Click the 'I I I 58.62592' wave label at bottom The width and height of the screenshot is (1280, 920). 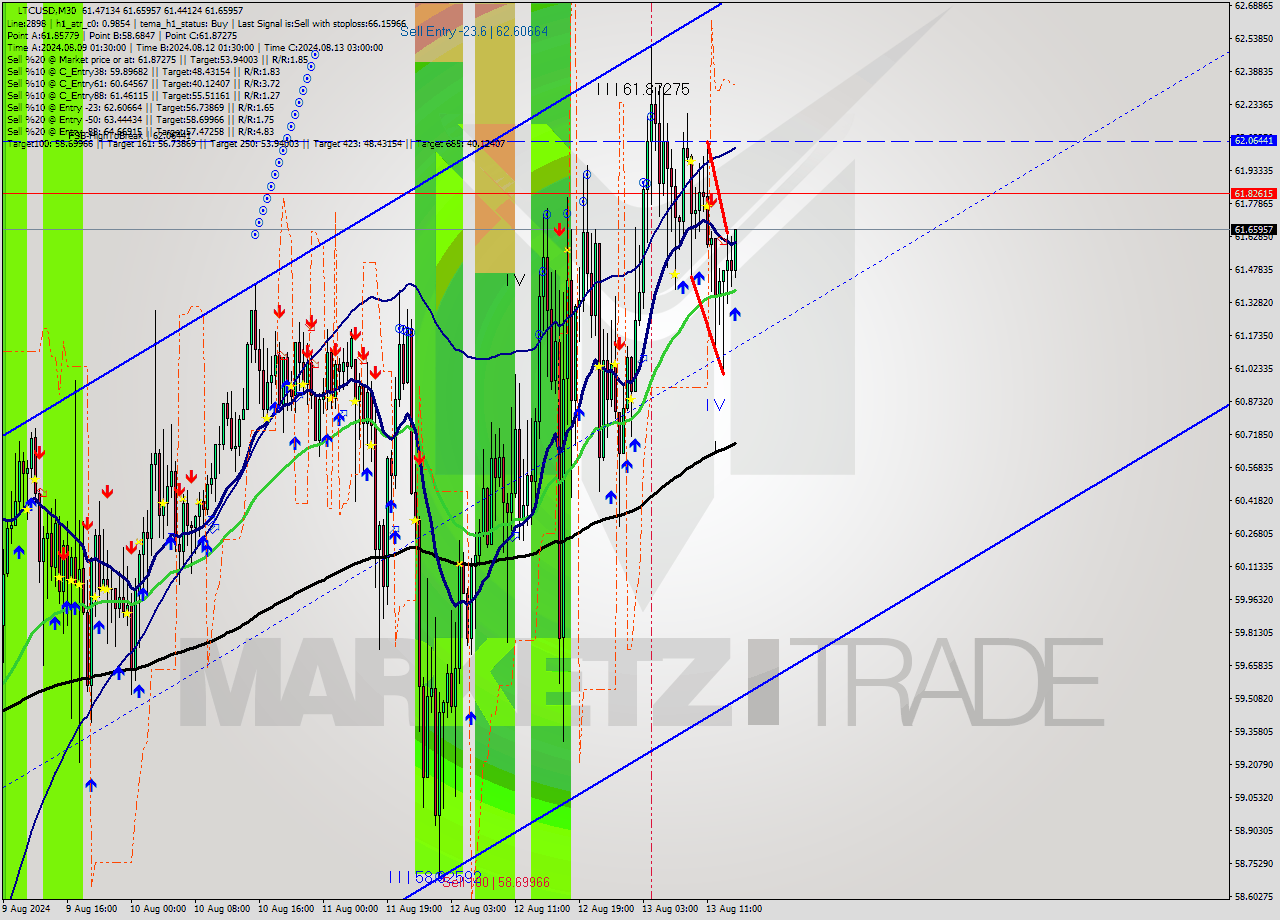pyautogui.click(x=436, y=876)
